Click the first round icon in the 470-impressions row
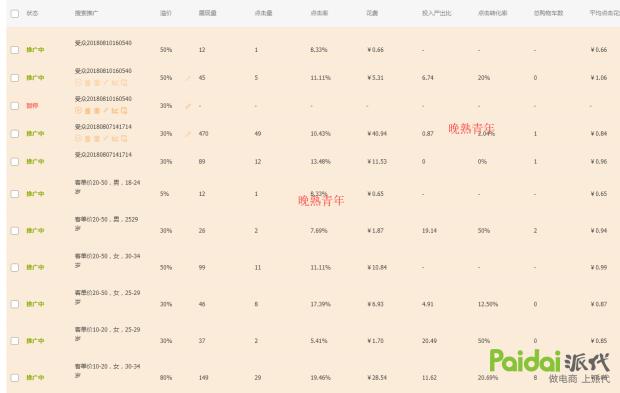Screen dimensions: 620x393 tap(78, 138)
